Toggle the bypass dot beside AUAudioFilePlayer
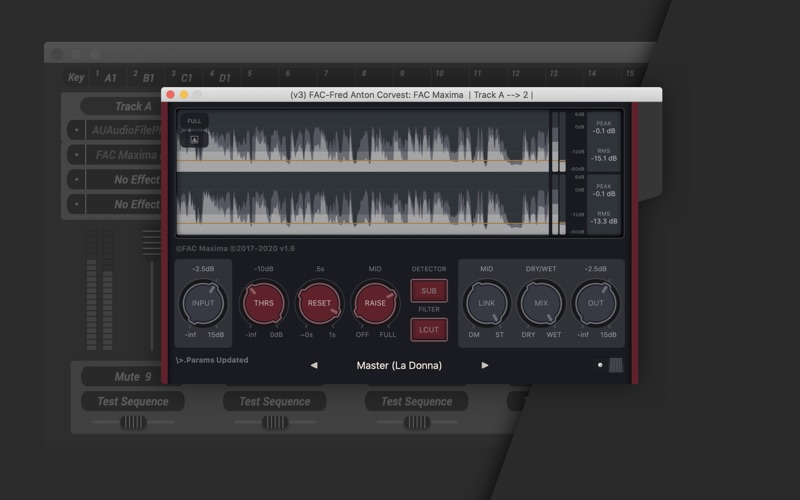Viewport: 800px width, 500px height. (77, 130)
